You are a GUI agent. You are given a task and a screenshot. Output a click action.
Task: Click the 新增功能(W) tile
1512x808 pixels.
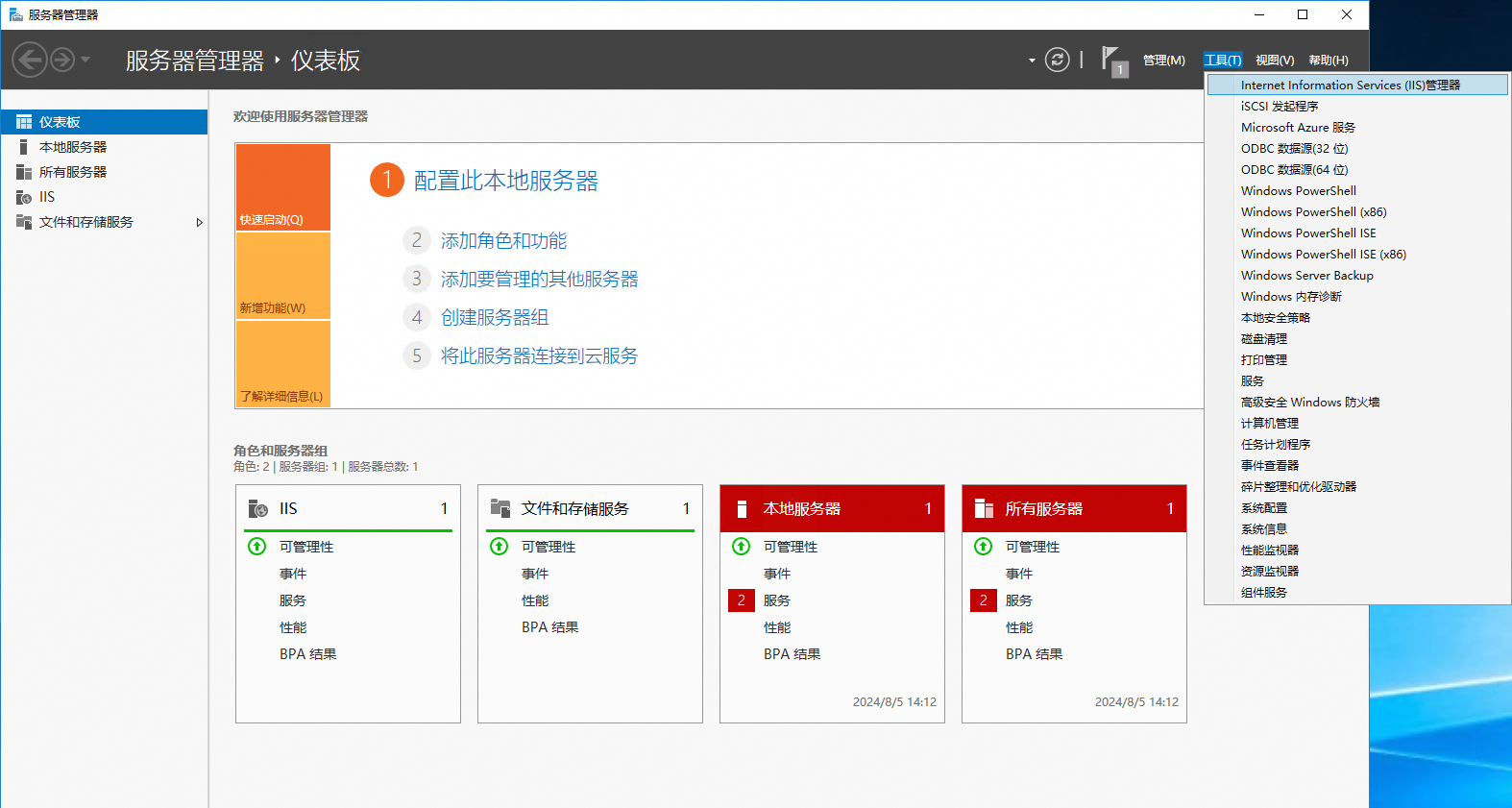coord(282,276)
